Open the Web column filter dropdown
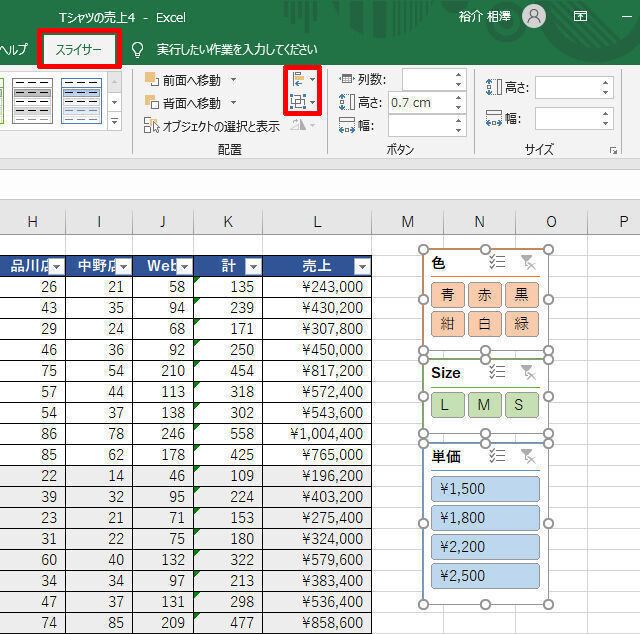The image size is (640, 634). [x=184, y=267]
